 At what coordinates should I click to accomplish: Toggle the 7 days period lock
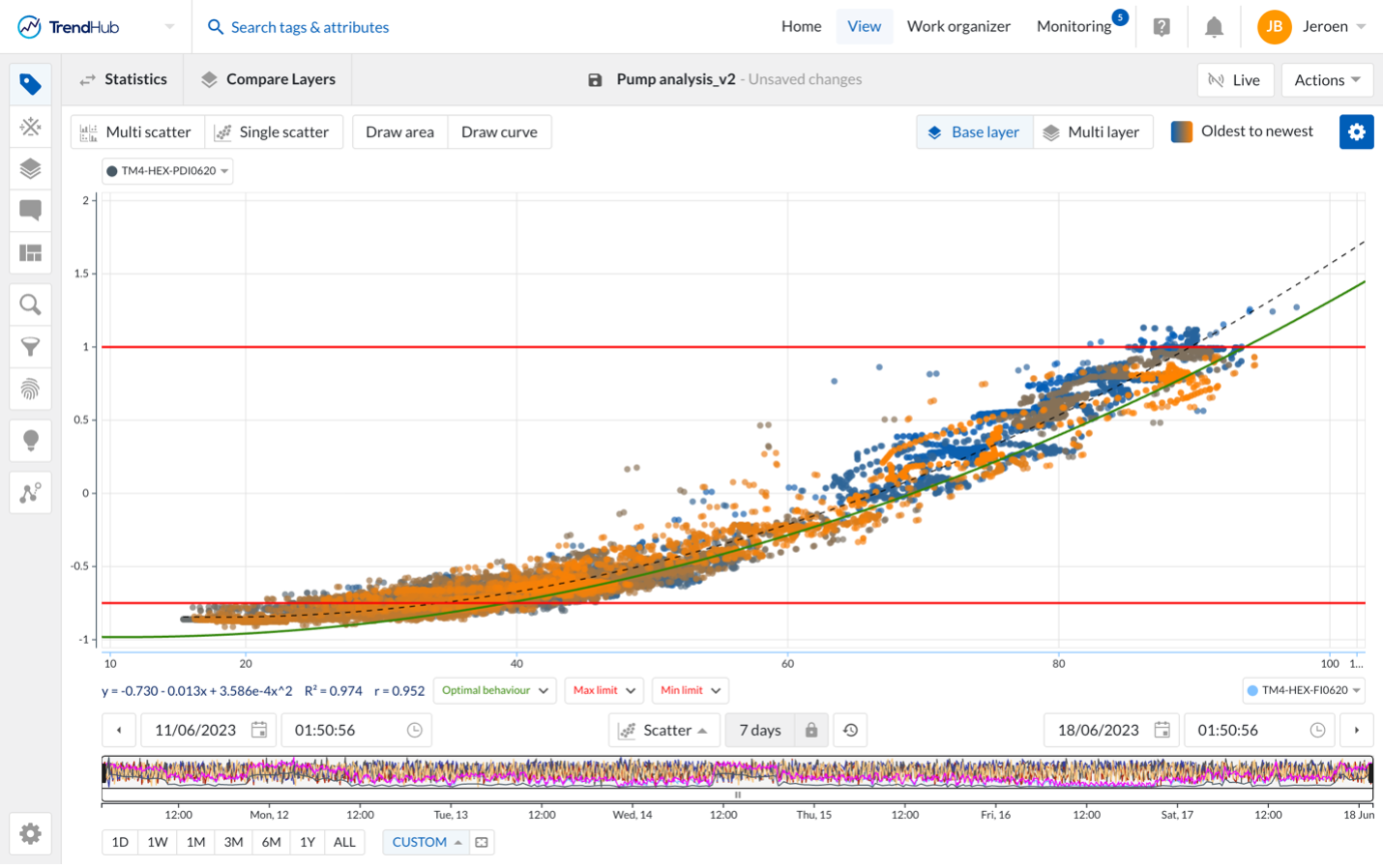pyautogui.click(x=811, y=730)
